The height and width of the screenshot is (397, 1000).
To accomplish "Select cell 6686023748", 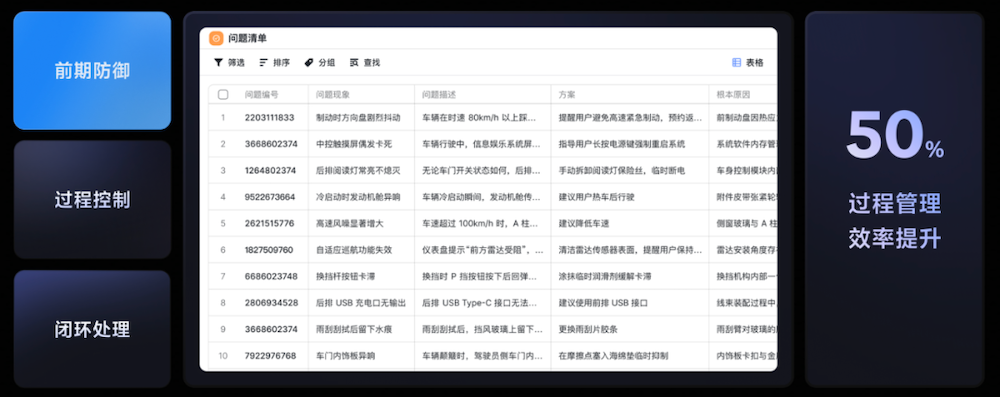I will pyautogui.click(x=271, y=276).
